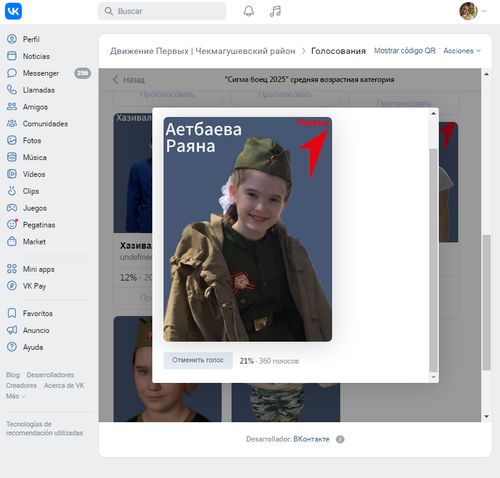Click the Mini apps grid icon
The width and height of the screenshot is (500, 478).
tap(12, 269)
